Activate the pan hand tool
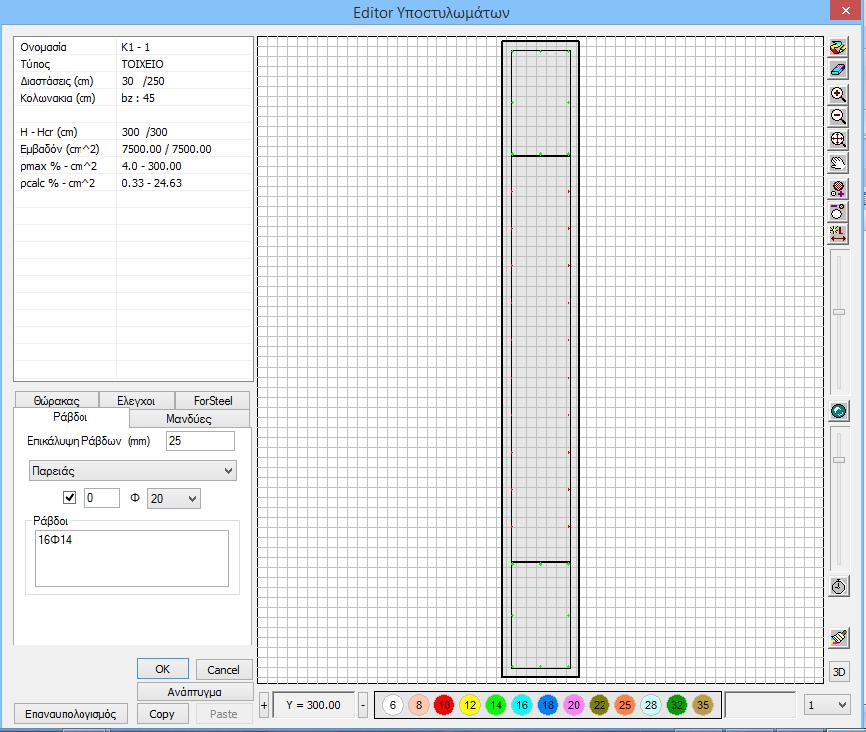The image size is (866, 732). click(838, 162)
